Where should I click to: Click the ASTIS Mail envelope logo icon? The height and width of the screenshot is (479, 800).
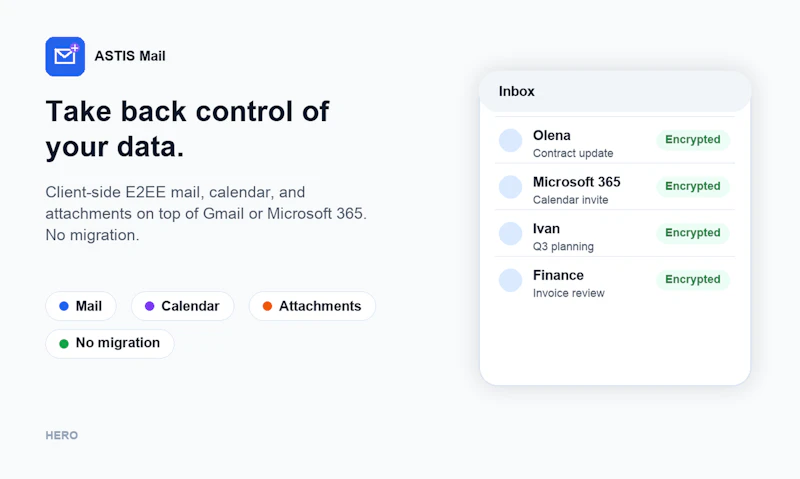(x=65, y=57)
